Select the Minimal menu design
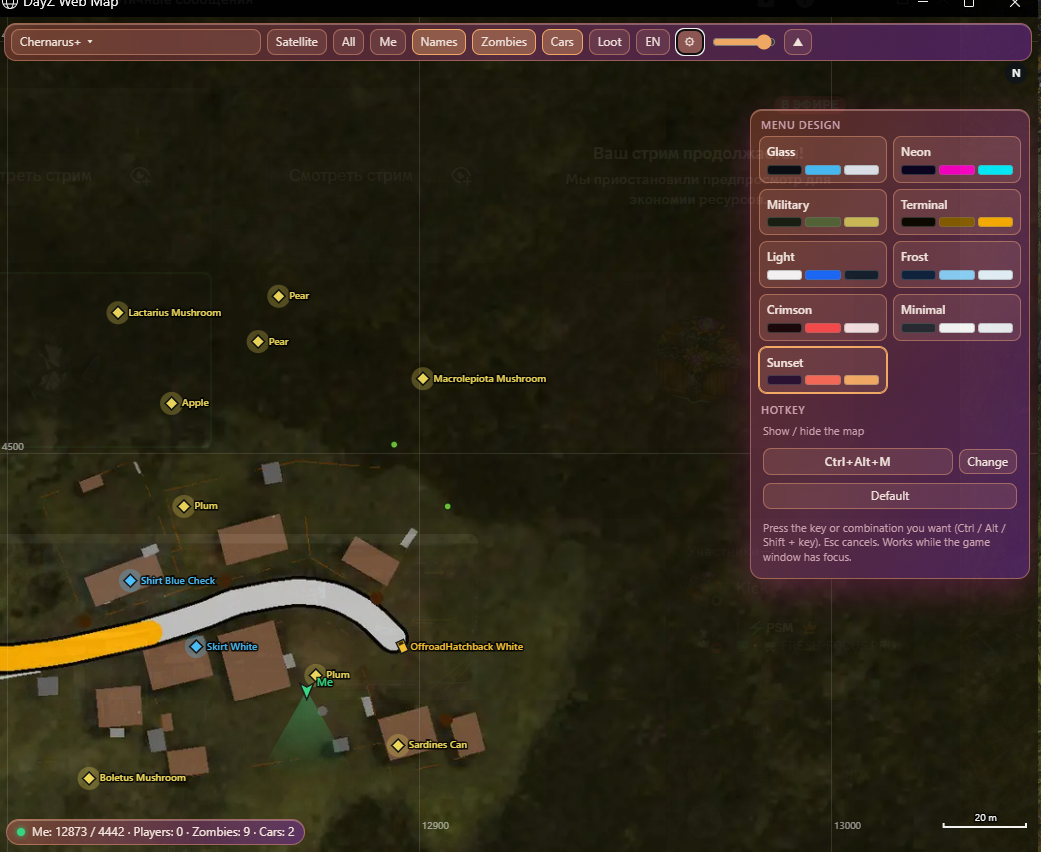Screen dimensions: 1041x852 pos(957,317)
